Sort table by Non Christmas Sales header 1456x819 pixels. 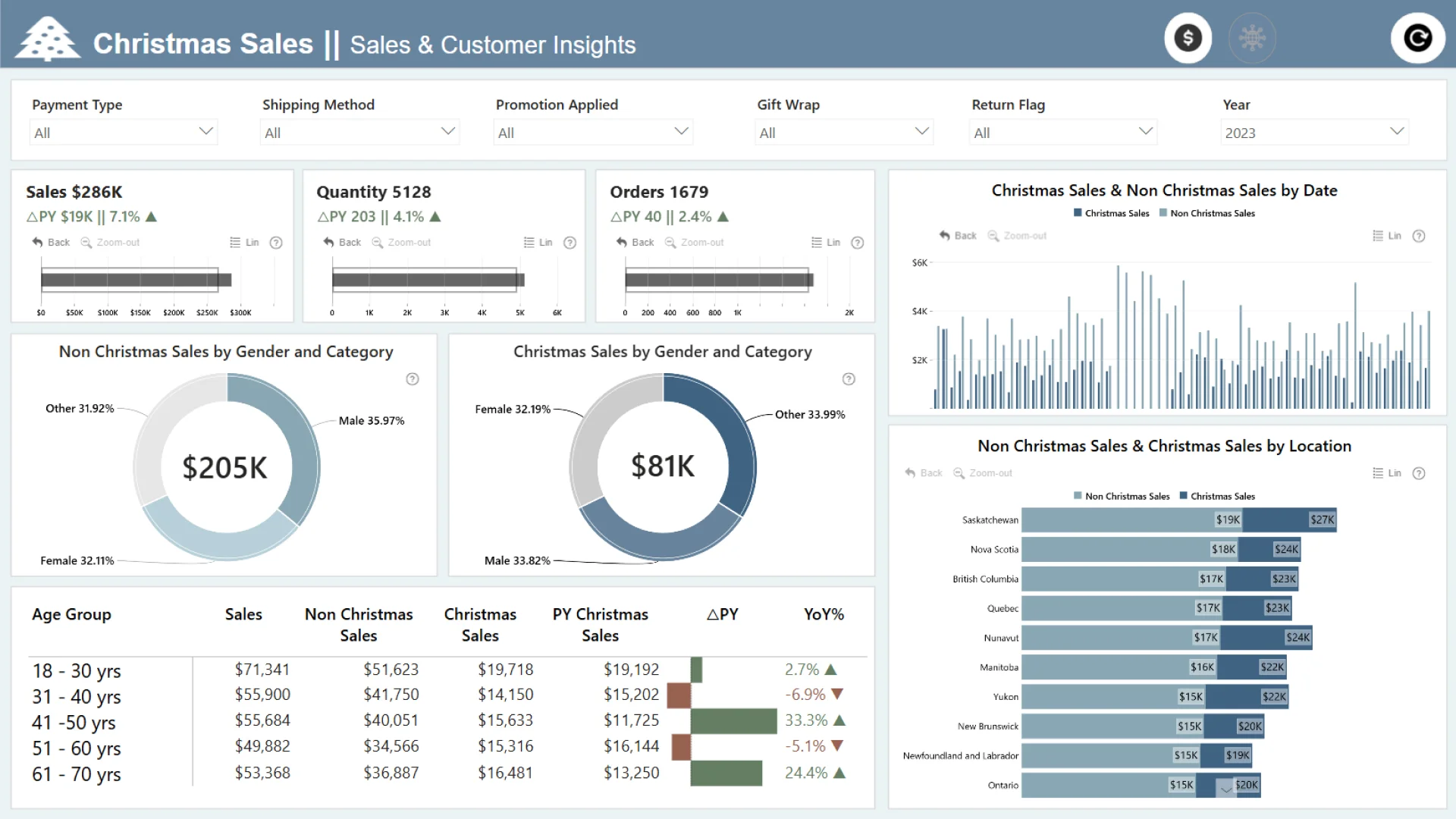coord(359,625)
